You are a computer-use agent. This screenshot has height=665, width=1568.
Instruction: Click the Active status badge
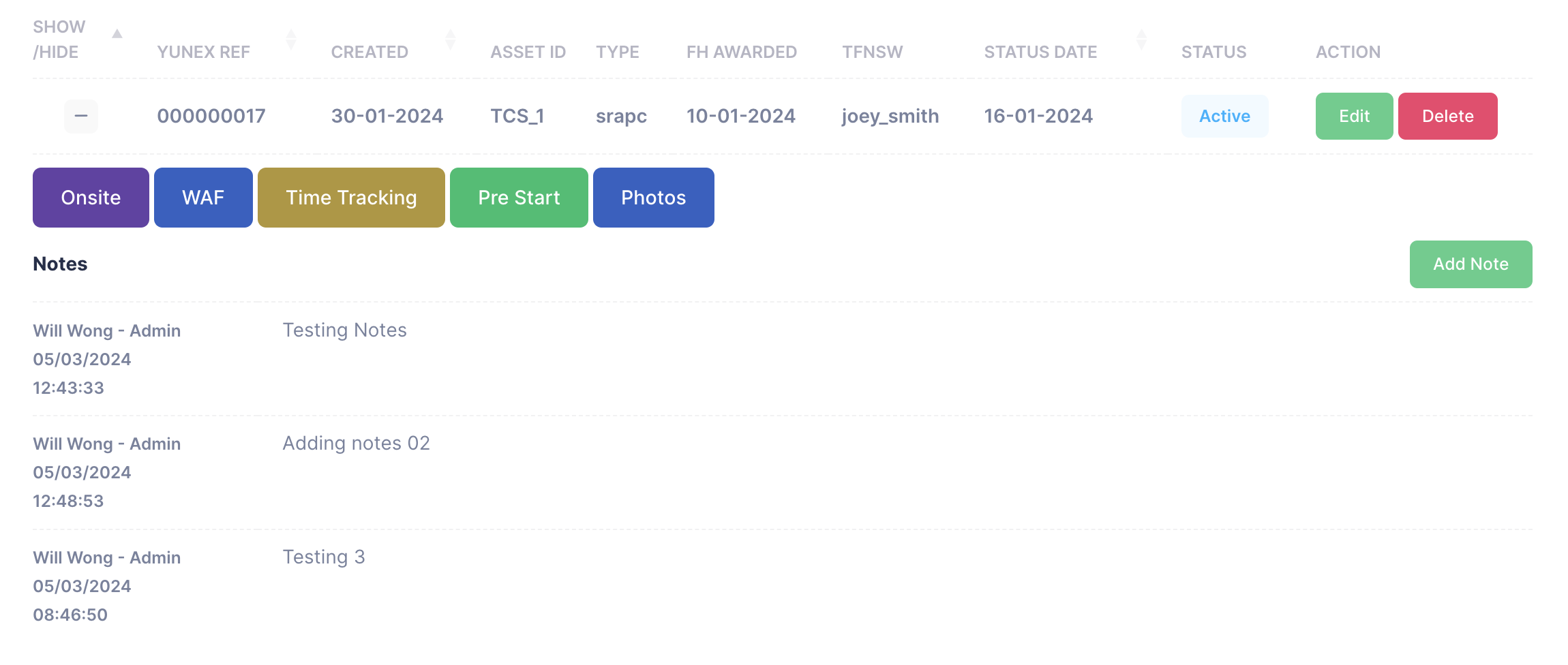click(x=1224, y=117)
